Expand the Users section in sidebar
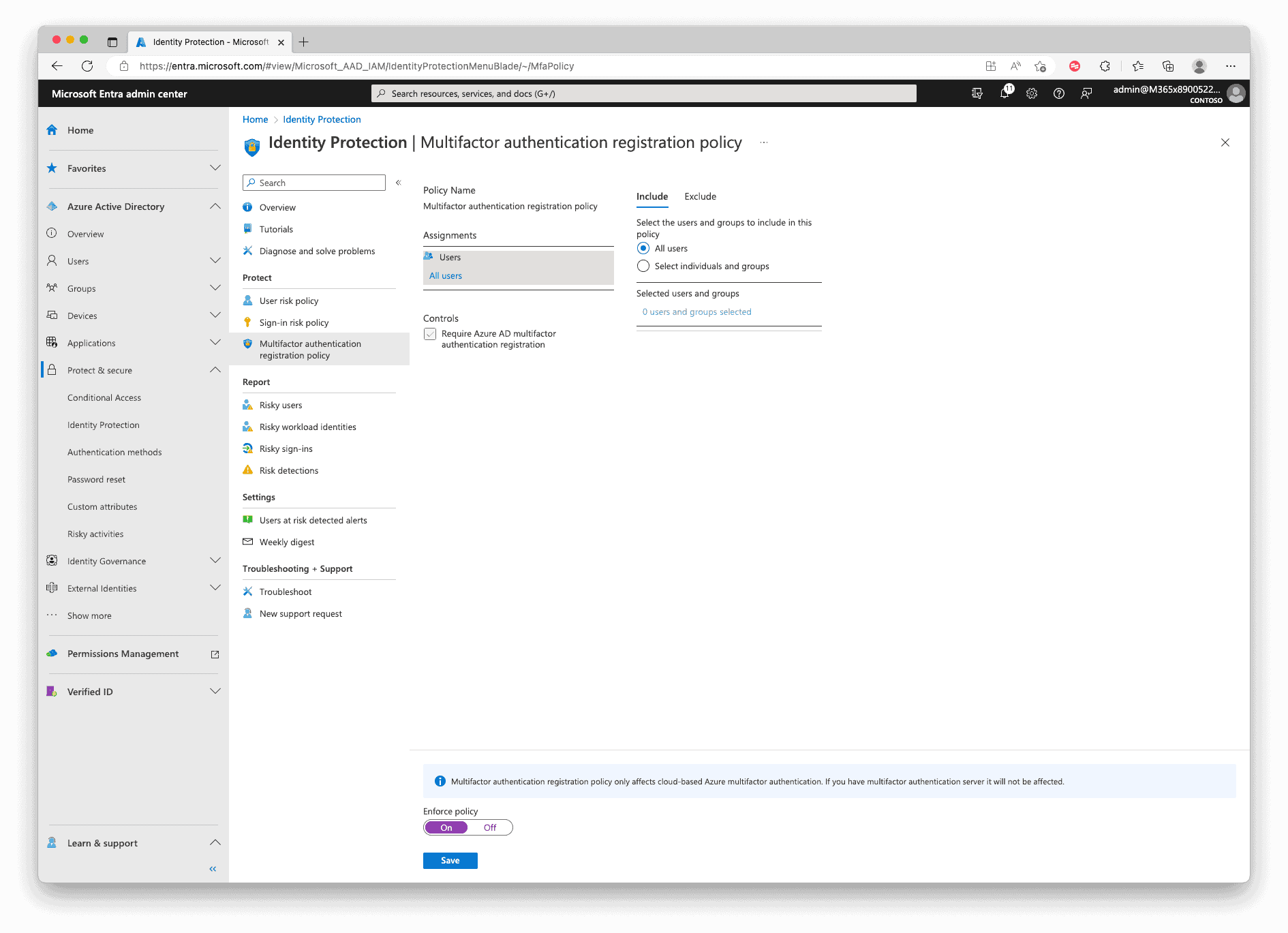This screenshot has width=1288, height=933. pyautogui.click(x=215, y=261)
